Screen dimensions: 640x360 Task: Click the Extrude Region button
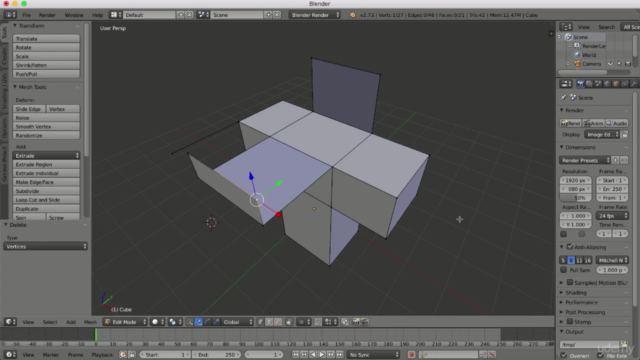click(46, 164)
